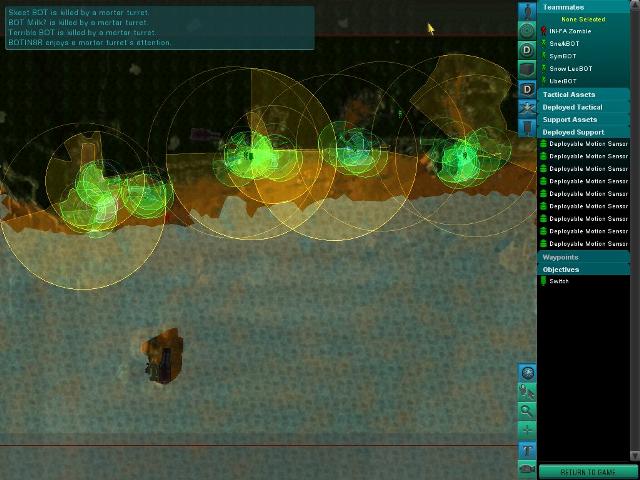640x480 pixels.
Task: Click the isolated orange building on the map
Action: point(162,355)
